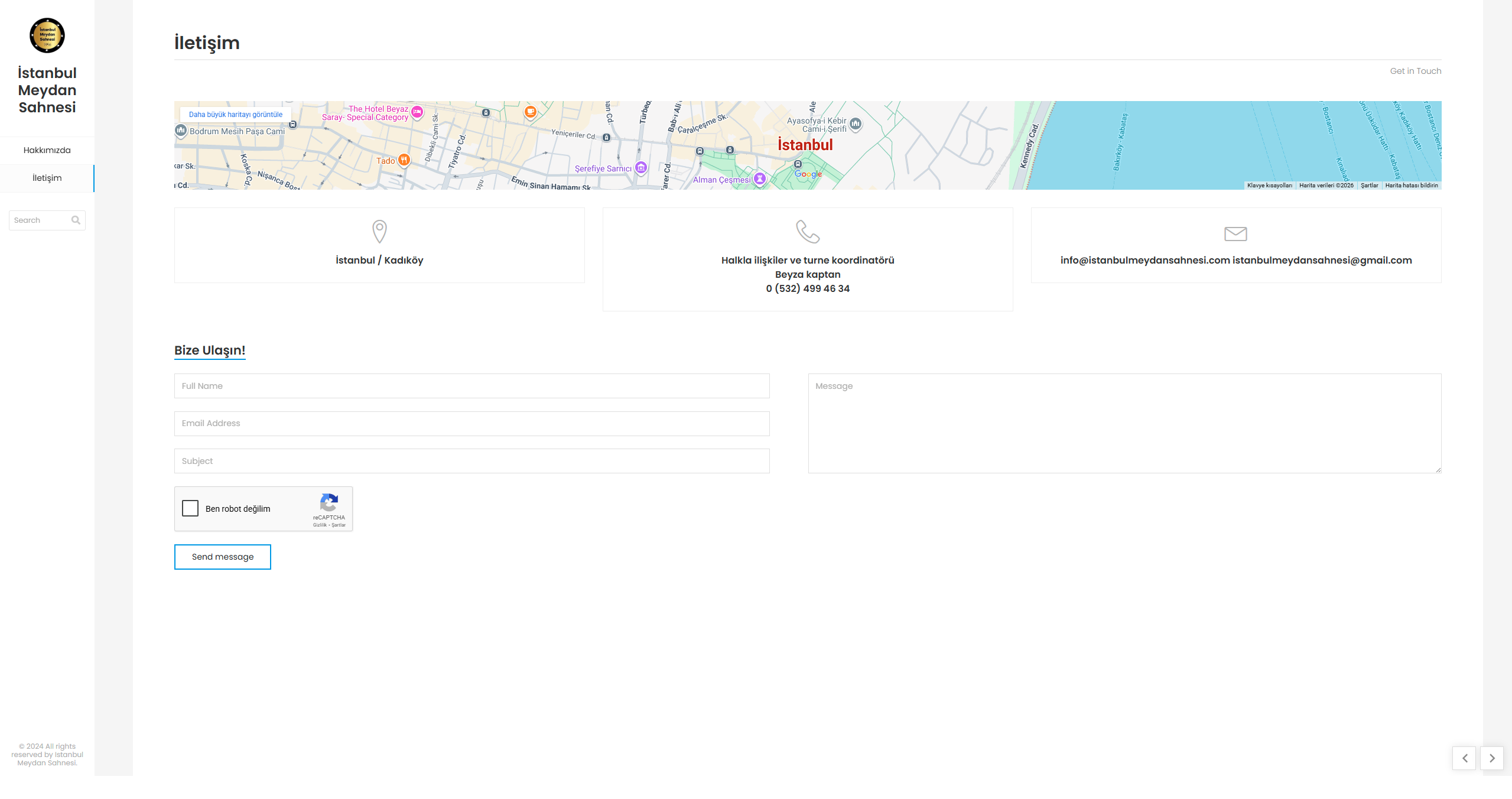Go to previous page with left chevron
This screenshot has height=799, width=1512.
coord(1464,758)
